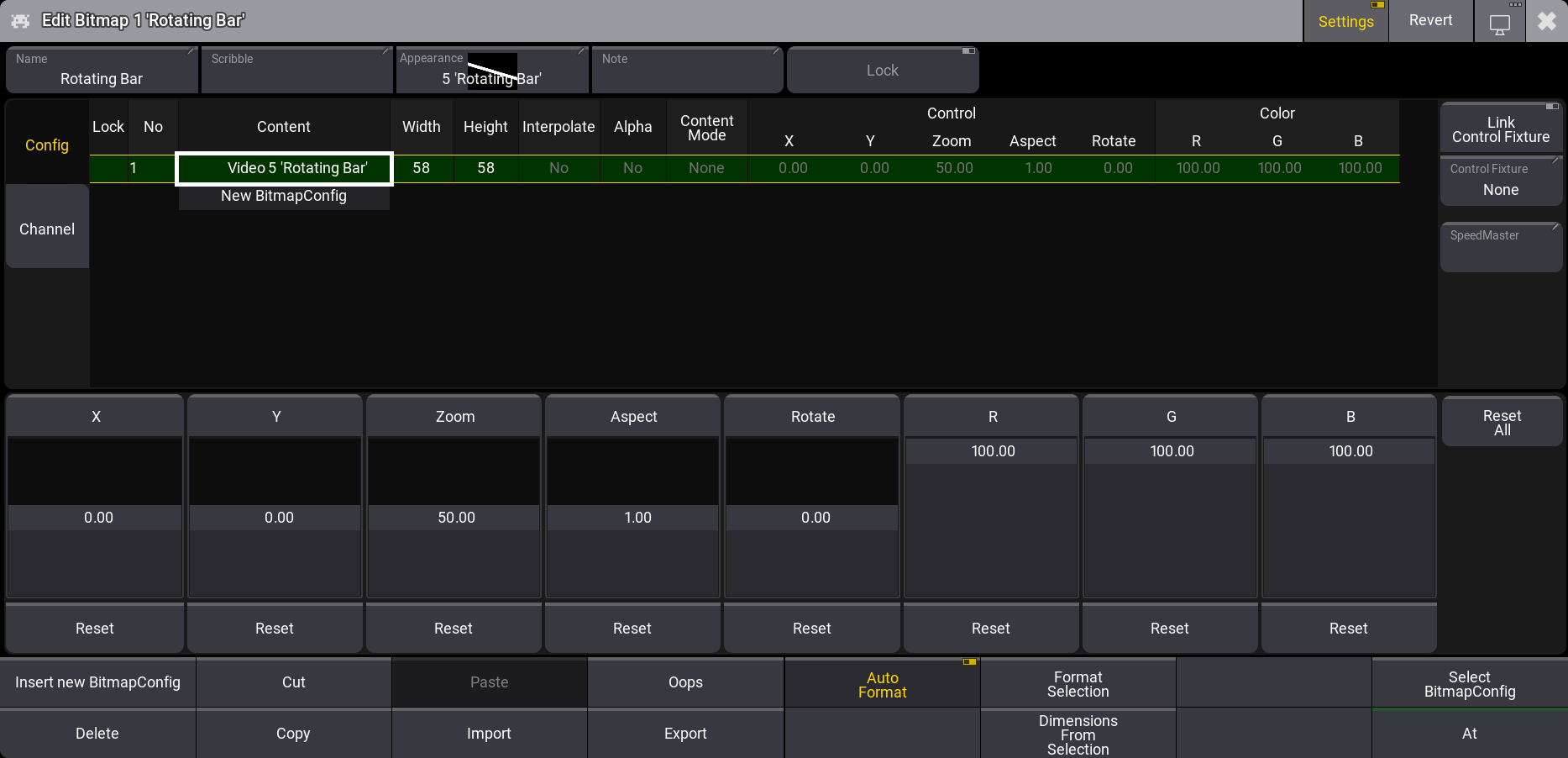The image size is (1568, 758).
Task: Open the Content cell showing Video 5 'Rotating Bar'
Action: tap(284, 168)
